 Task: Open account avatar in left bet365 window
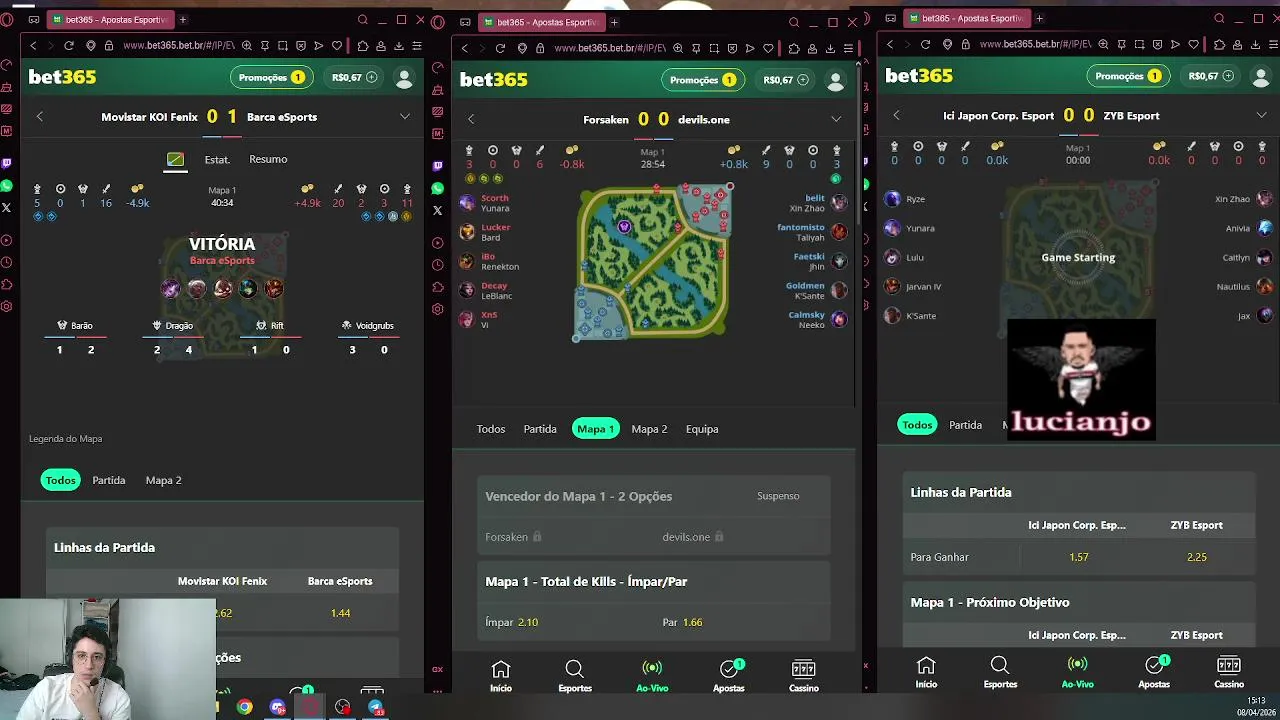[x=404, y=78]
